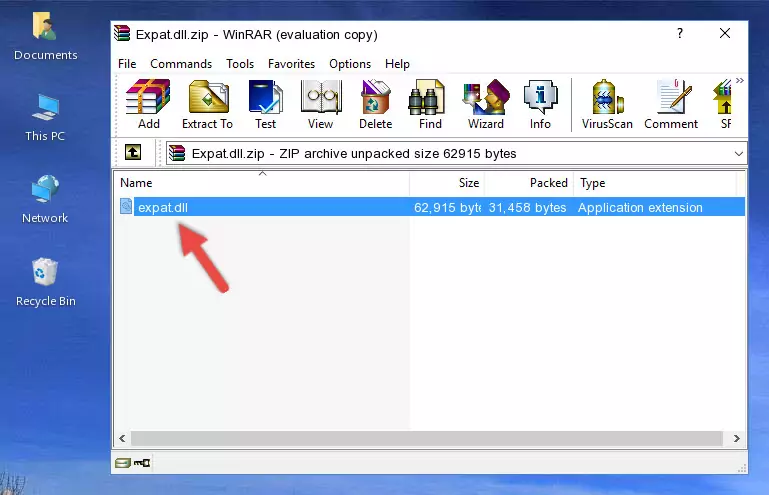Launch the Wizard tool
Image resolution: width=769 pixels, height=495 pixels.
tap(486, 104)
